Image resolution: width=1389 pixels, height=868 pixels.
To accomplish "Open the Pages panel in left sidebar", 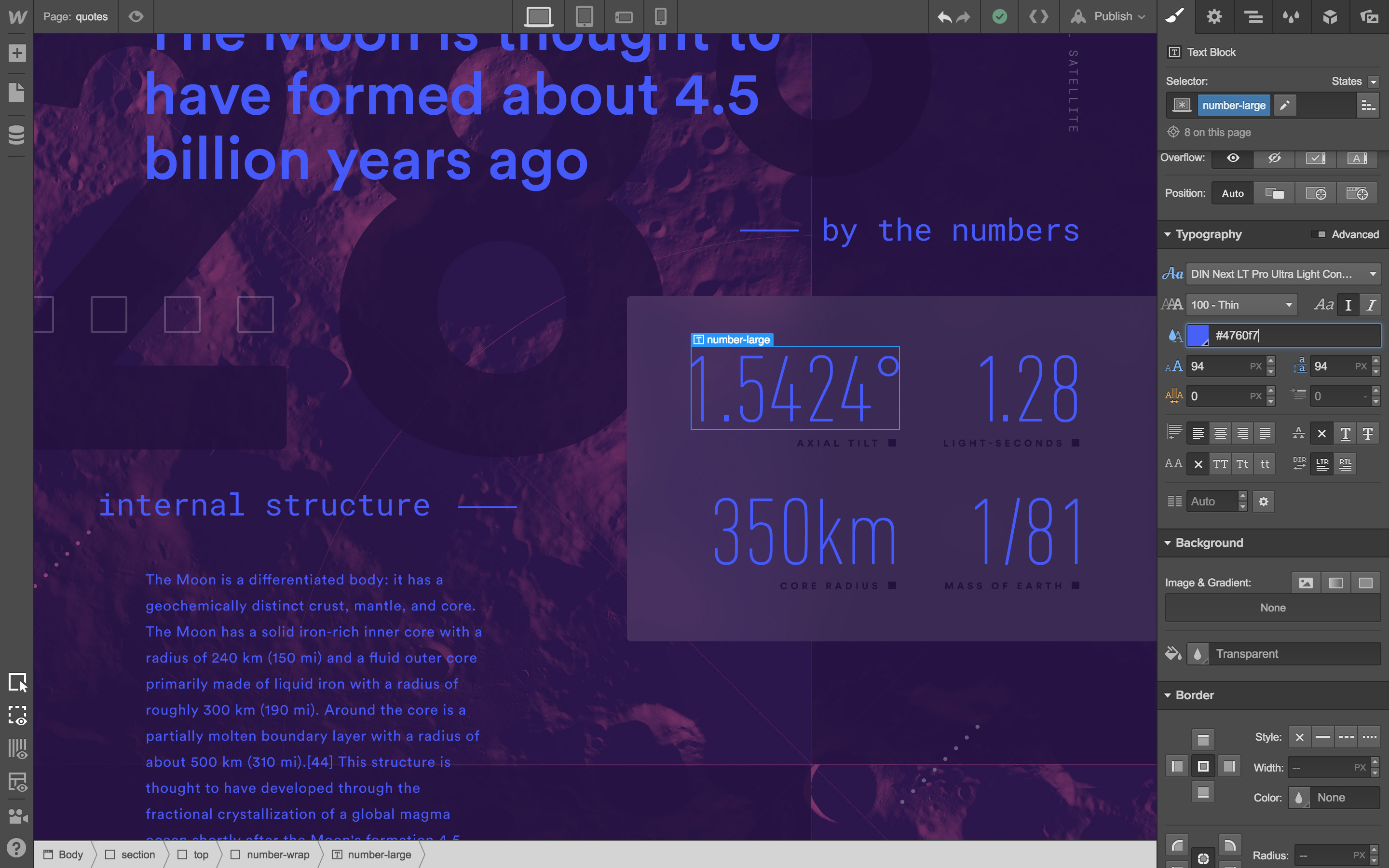I will click(17, 93).
